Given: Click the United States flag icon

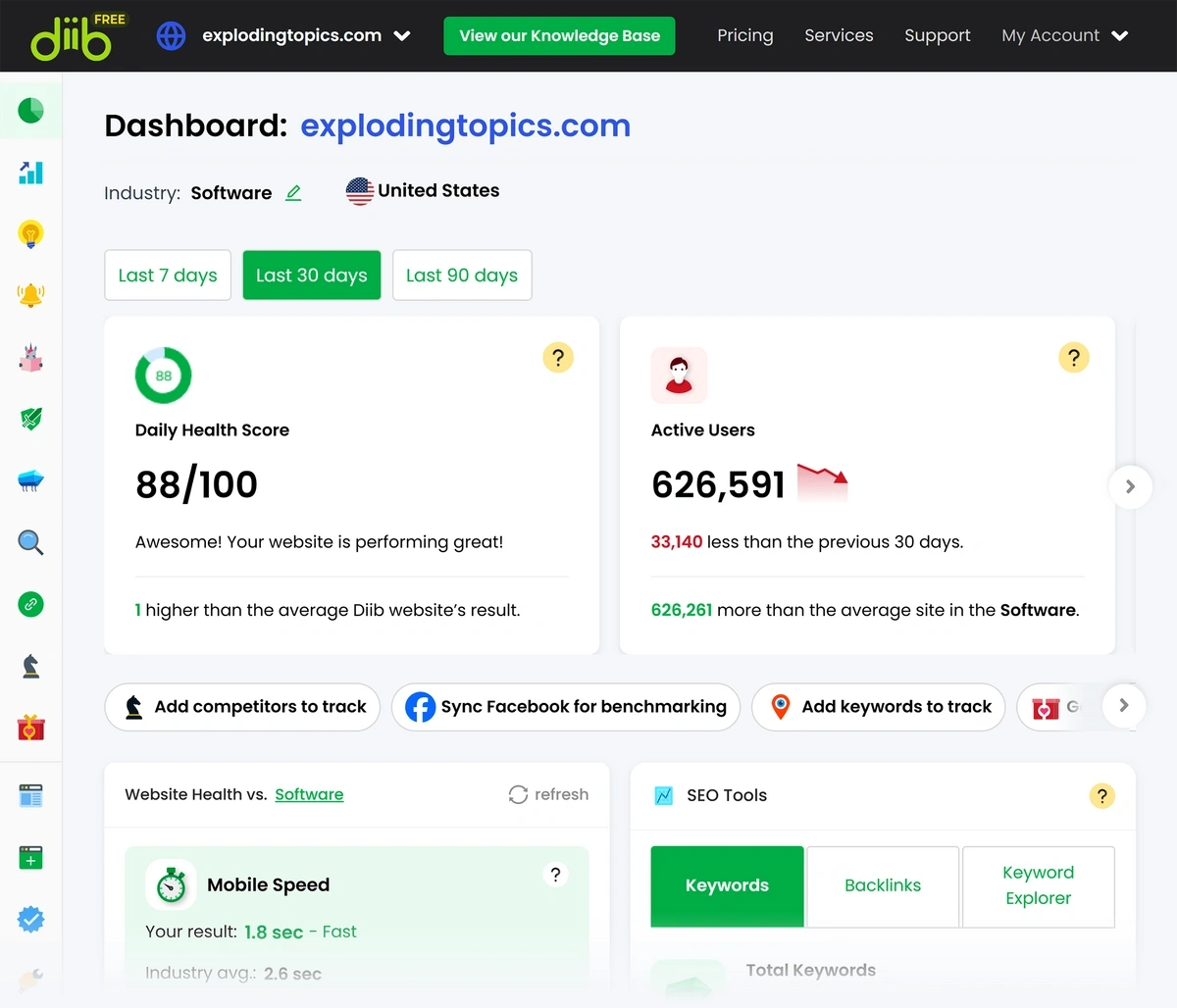Looking at the screenshot, I should pos(360,191).
